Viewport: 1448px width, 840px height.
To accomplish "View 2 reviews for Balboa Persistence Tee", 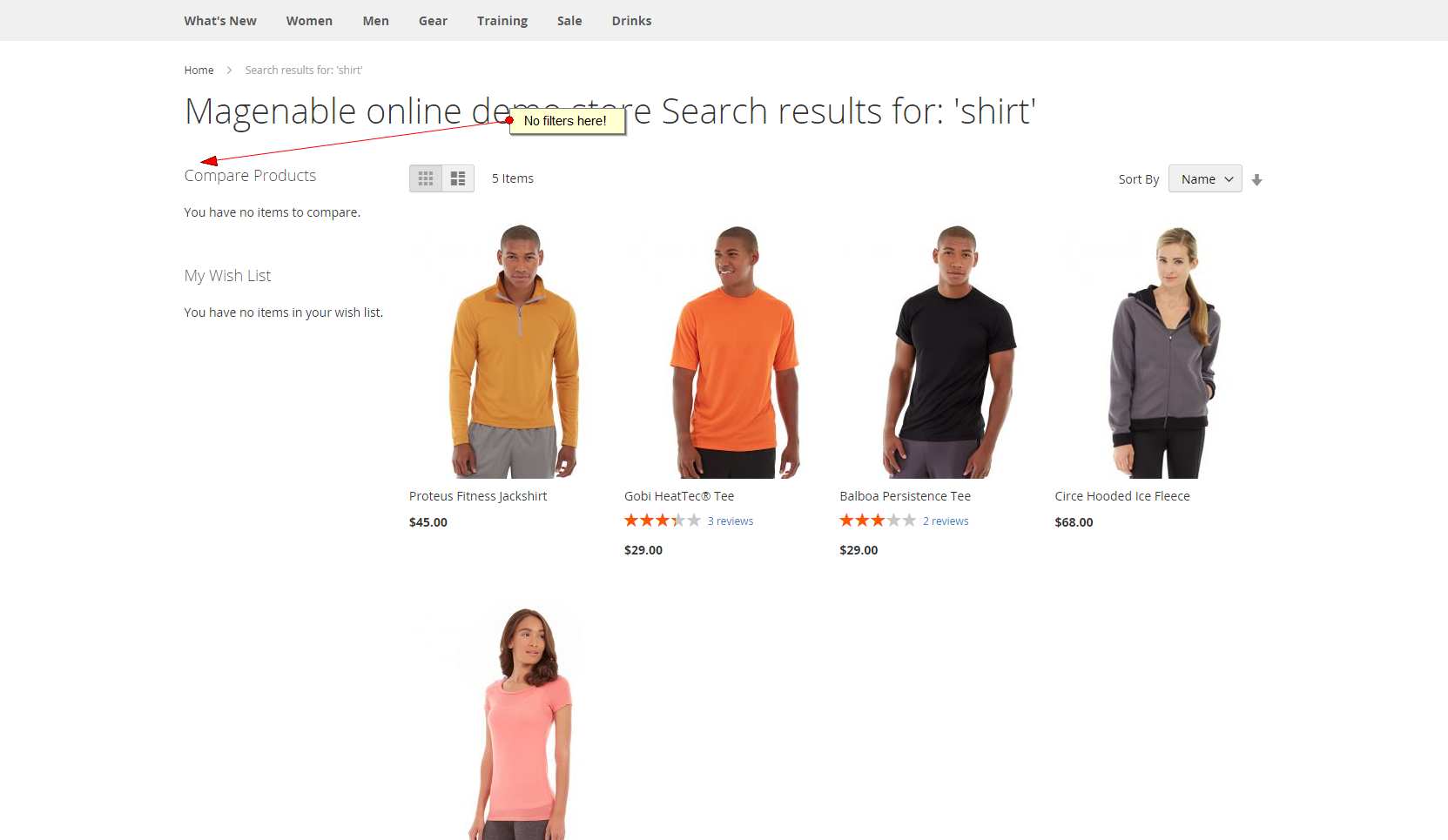I will pyautogui.click(x=946, y=521).
